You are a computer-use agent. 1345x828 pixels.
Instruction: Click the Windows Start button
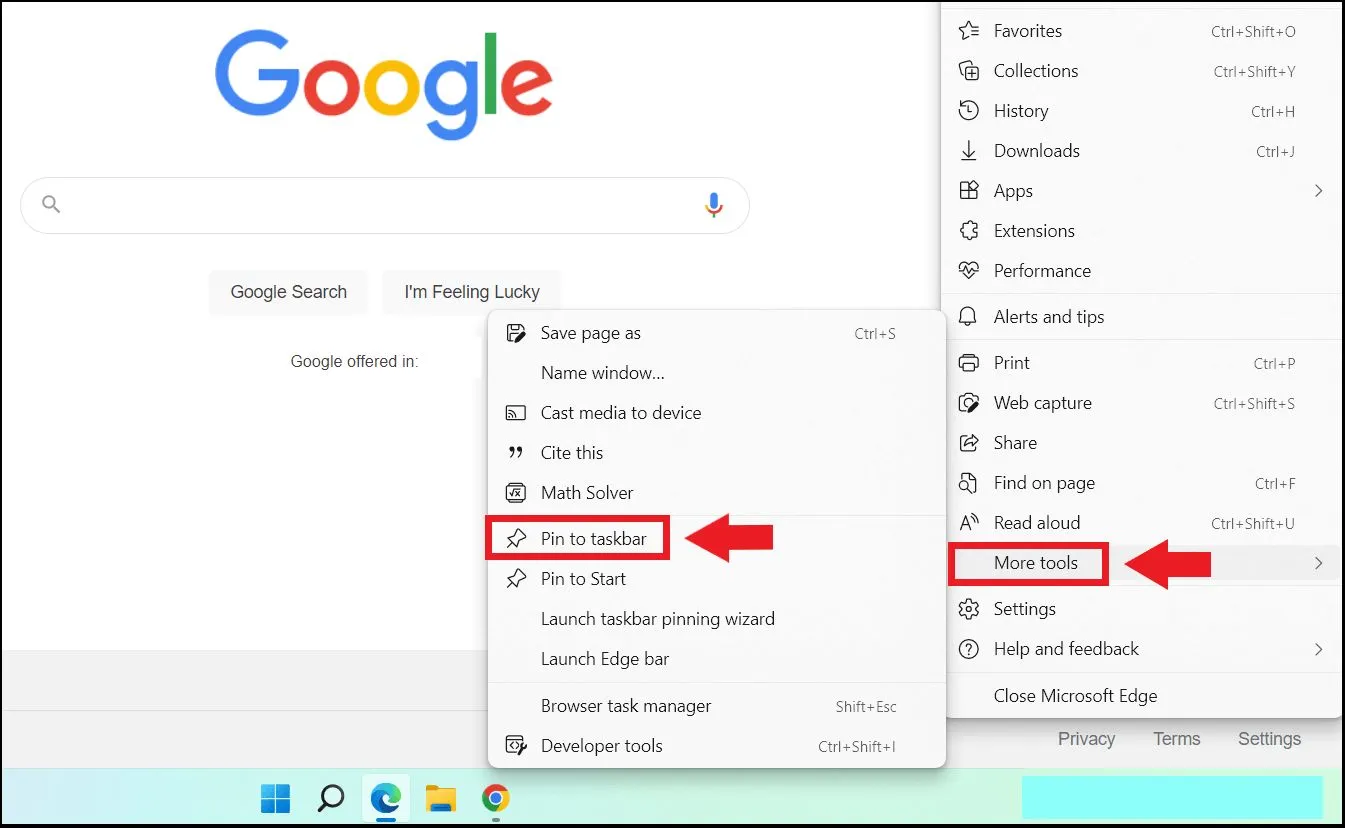[275, 798]
